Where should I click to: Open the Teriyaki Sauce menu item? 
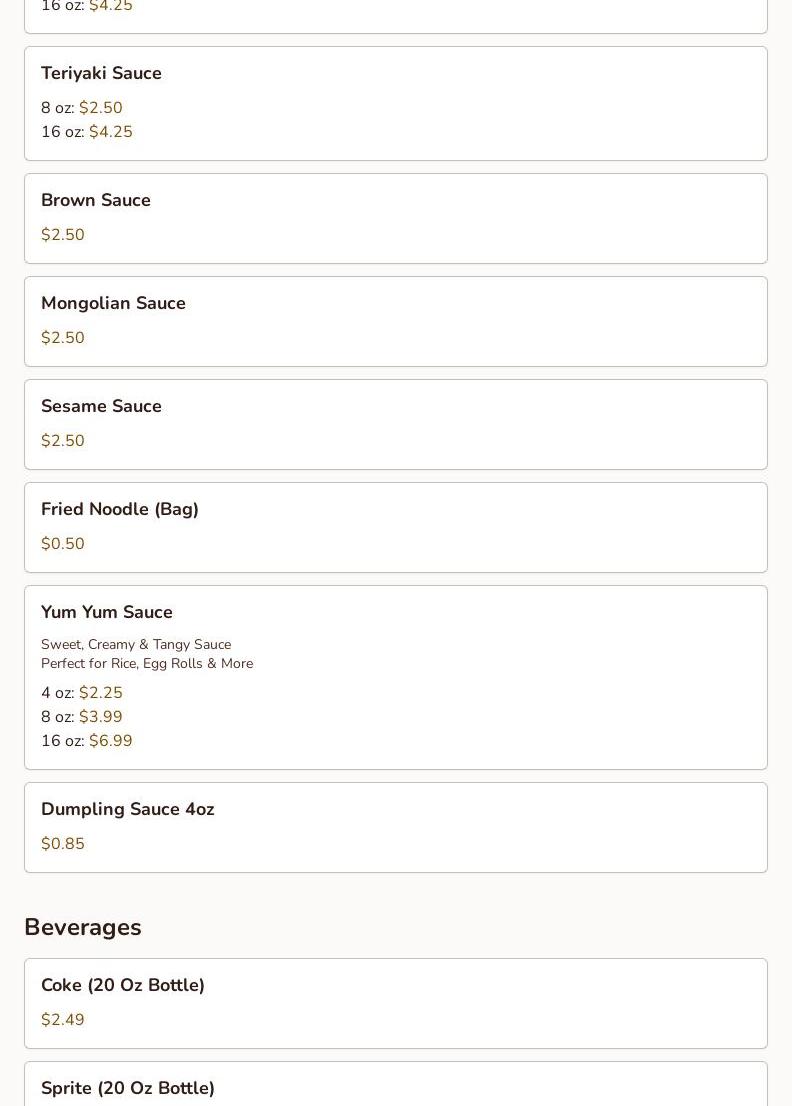396,104
